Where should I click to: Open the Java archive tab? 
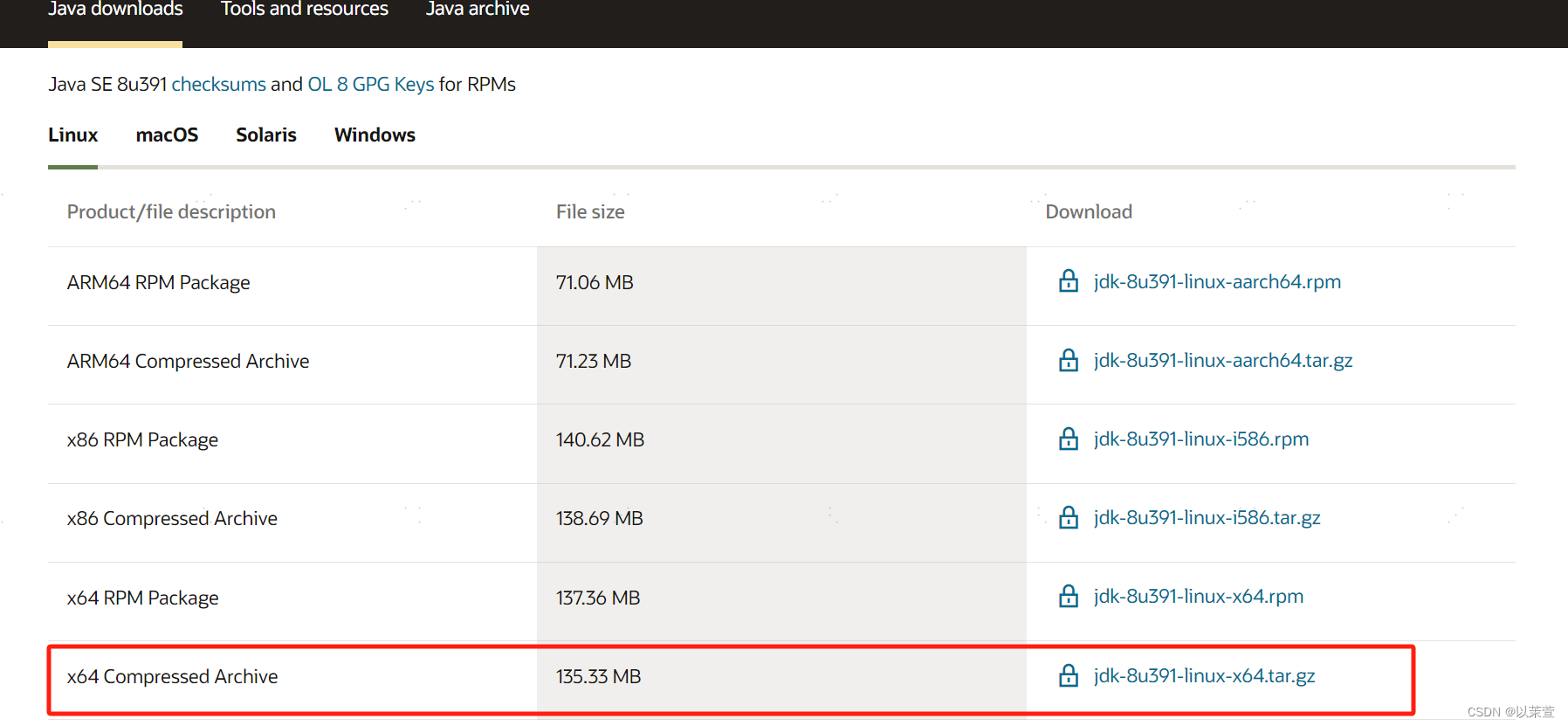pos(478,10)
